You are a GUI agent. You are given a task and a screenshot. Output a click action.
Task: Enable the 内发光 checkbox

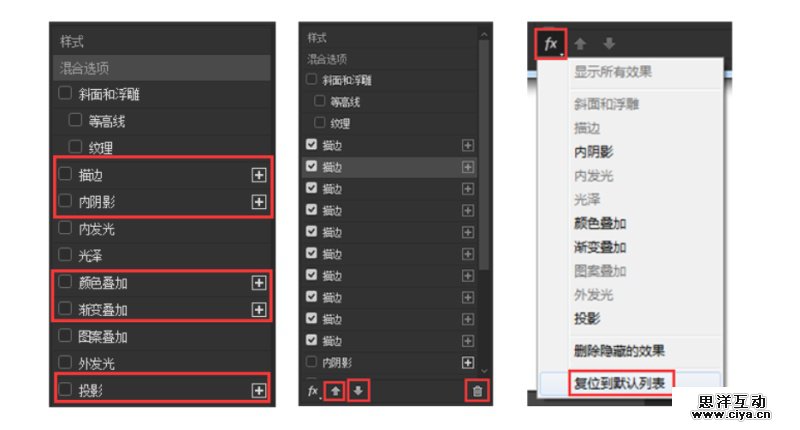(65, 229)
